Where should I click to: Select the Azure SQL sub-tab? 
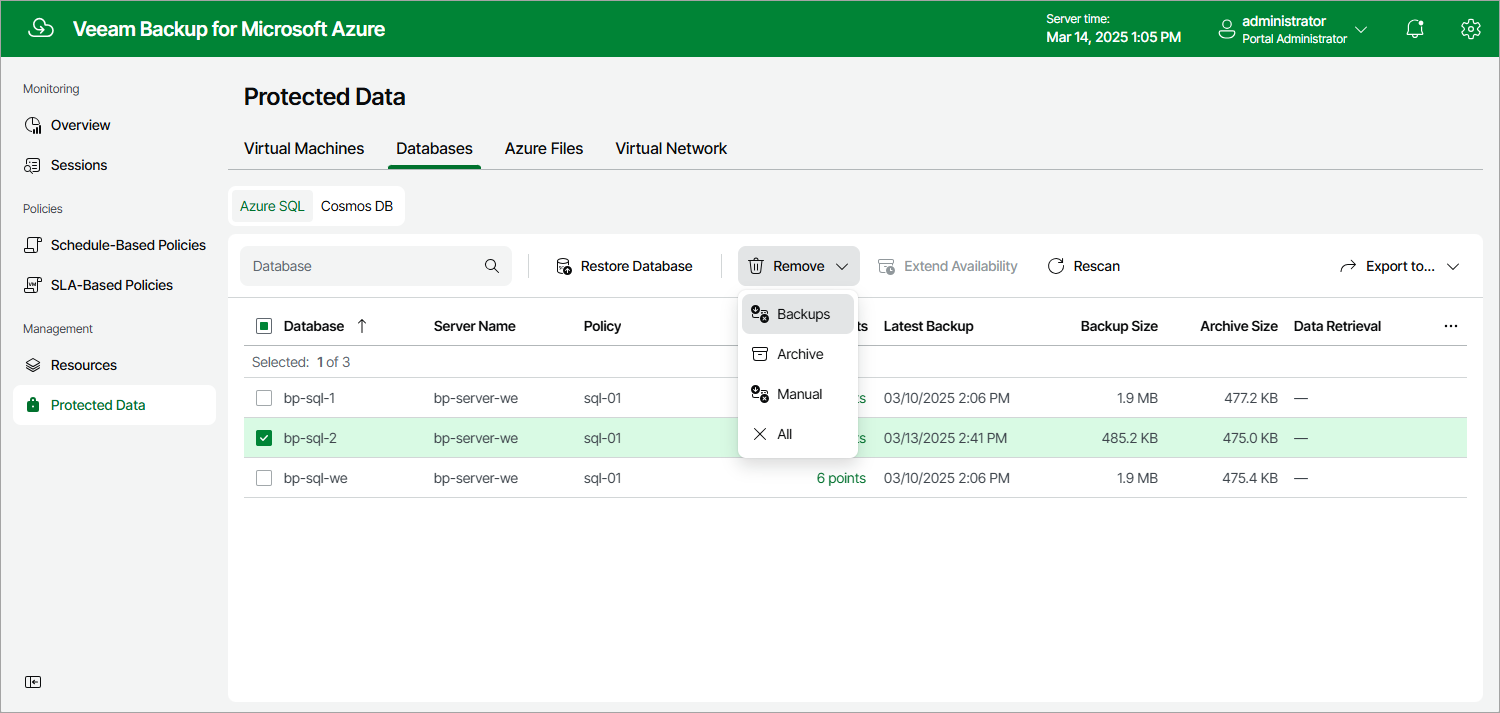[272, 206]
